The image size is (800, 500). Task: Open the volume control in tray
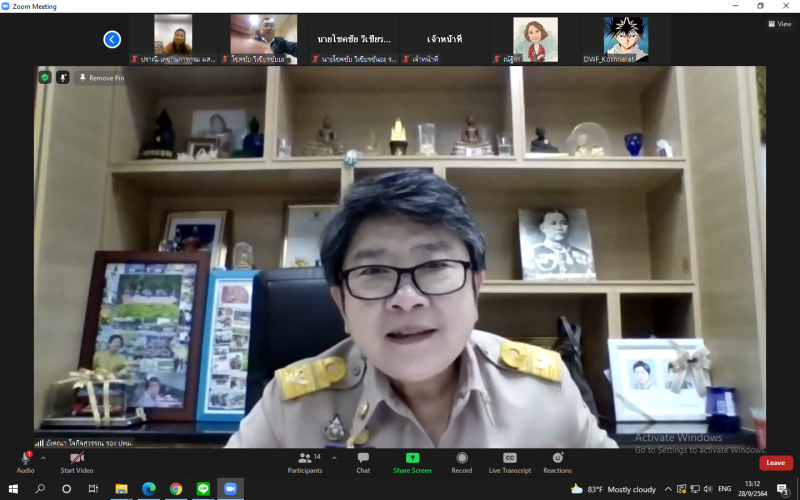pos(707,489)
